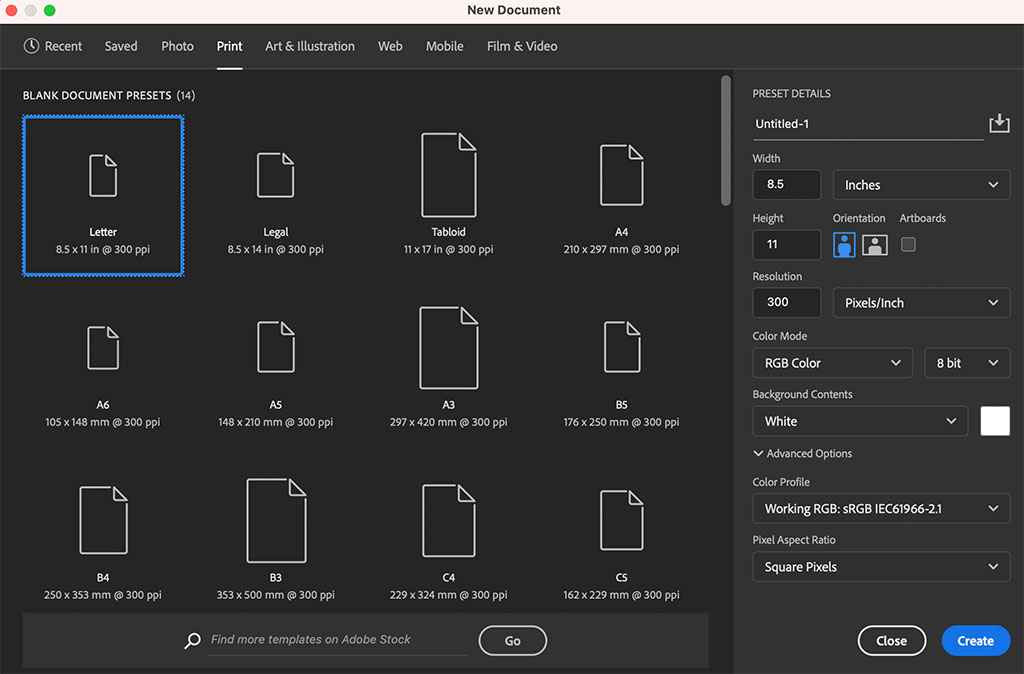The image size is (1024, 674).
Task: Choose the A4 preset thumbnail
Action: pyautogui.click(x=621, y=175)
